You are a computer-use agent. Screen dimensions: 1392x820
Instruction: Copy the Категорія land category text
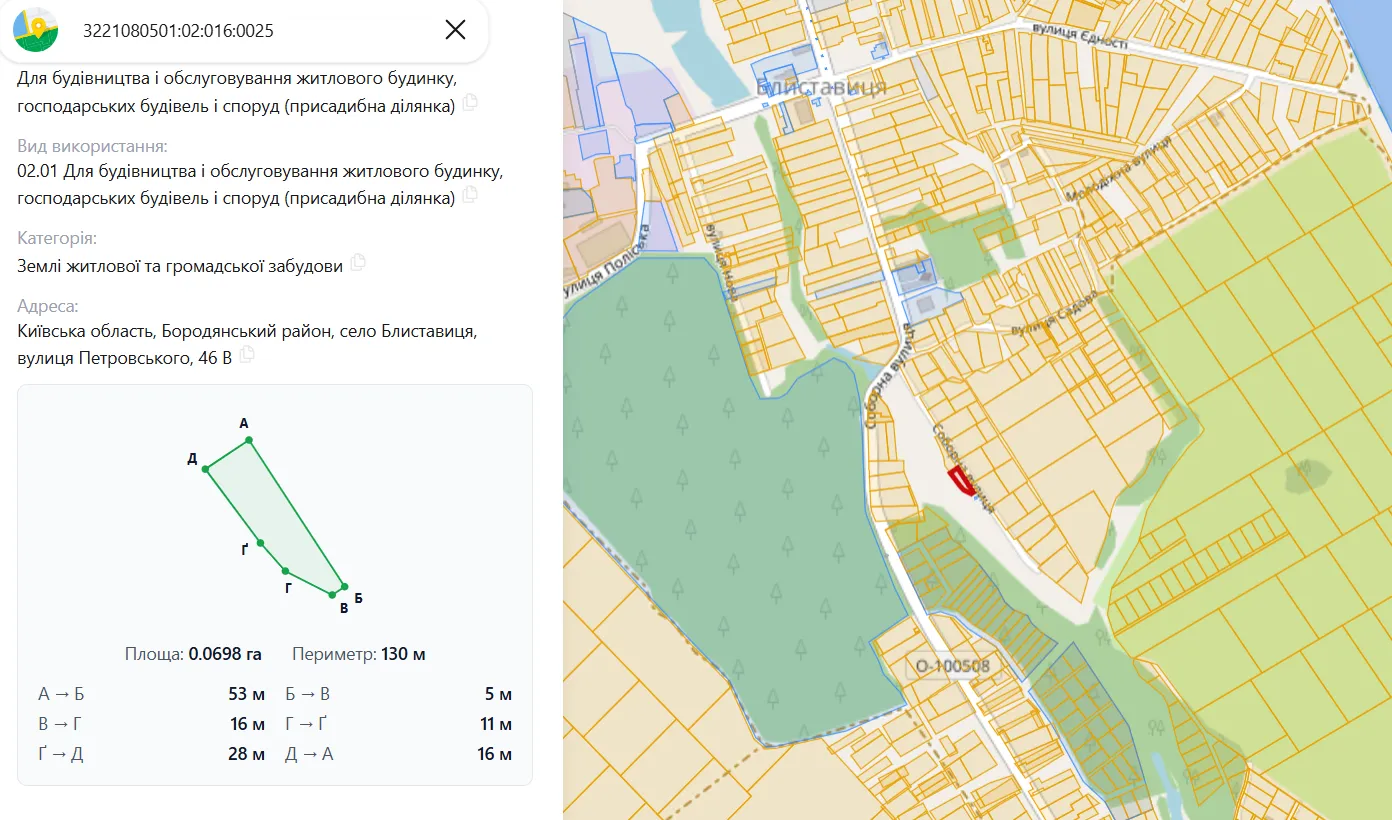pos(357,263)
